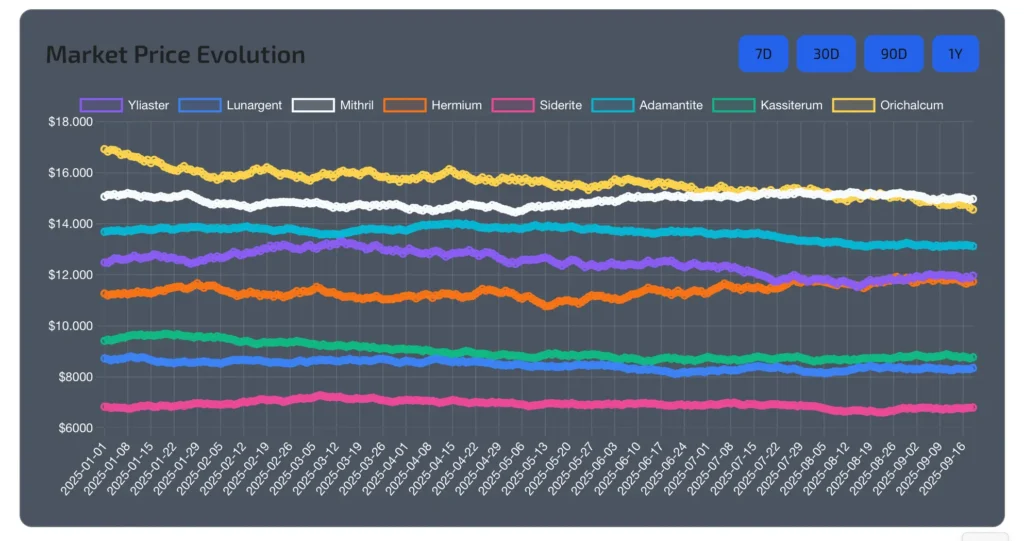
Task: Toggle Mithril legend label
Action: [x=356, y=105]
